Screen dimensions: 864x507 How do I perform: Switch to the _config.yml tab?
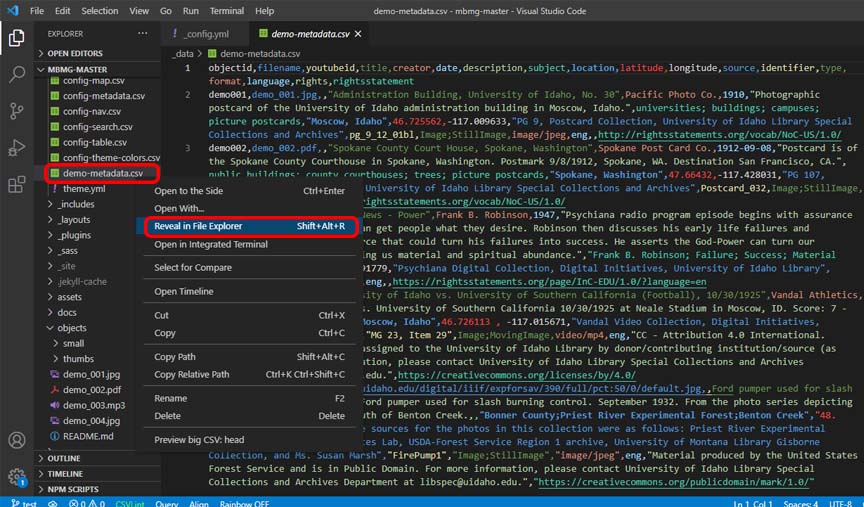coord(204,34)
